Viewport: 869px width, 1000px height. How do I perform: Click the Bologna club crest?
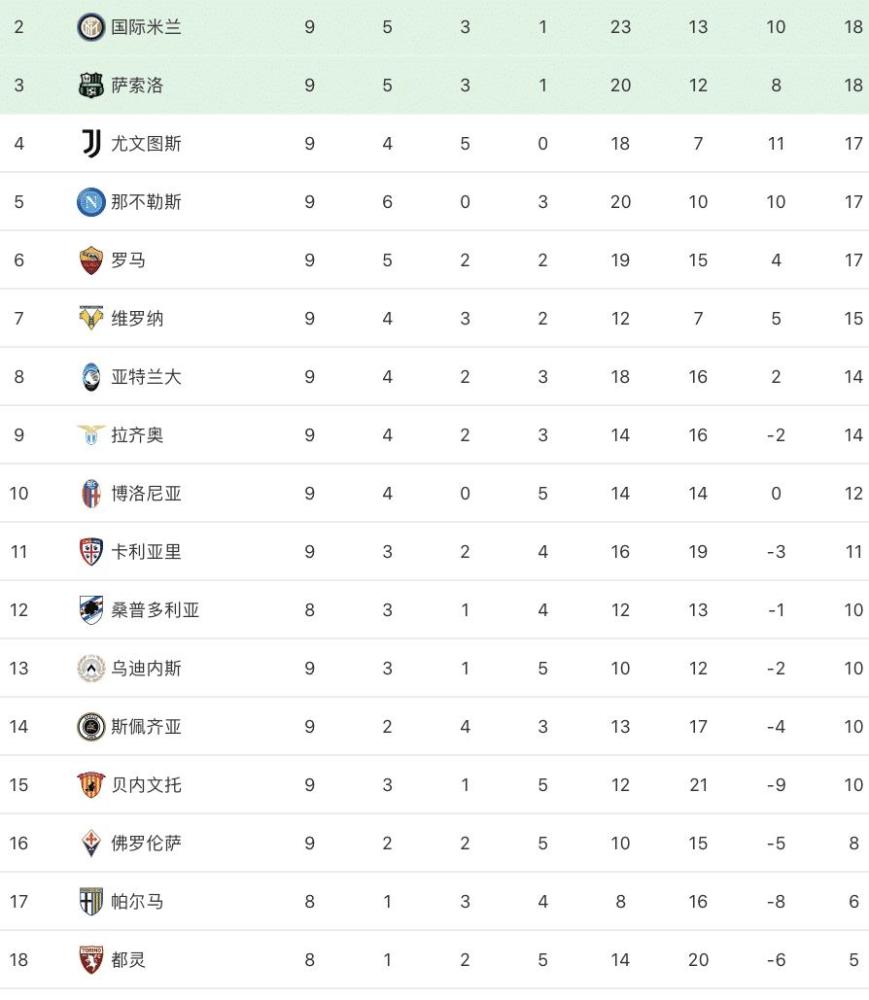point(91,494)
